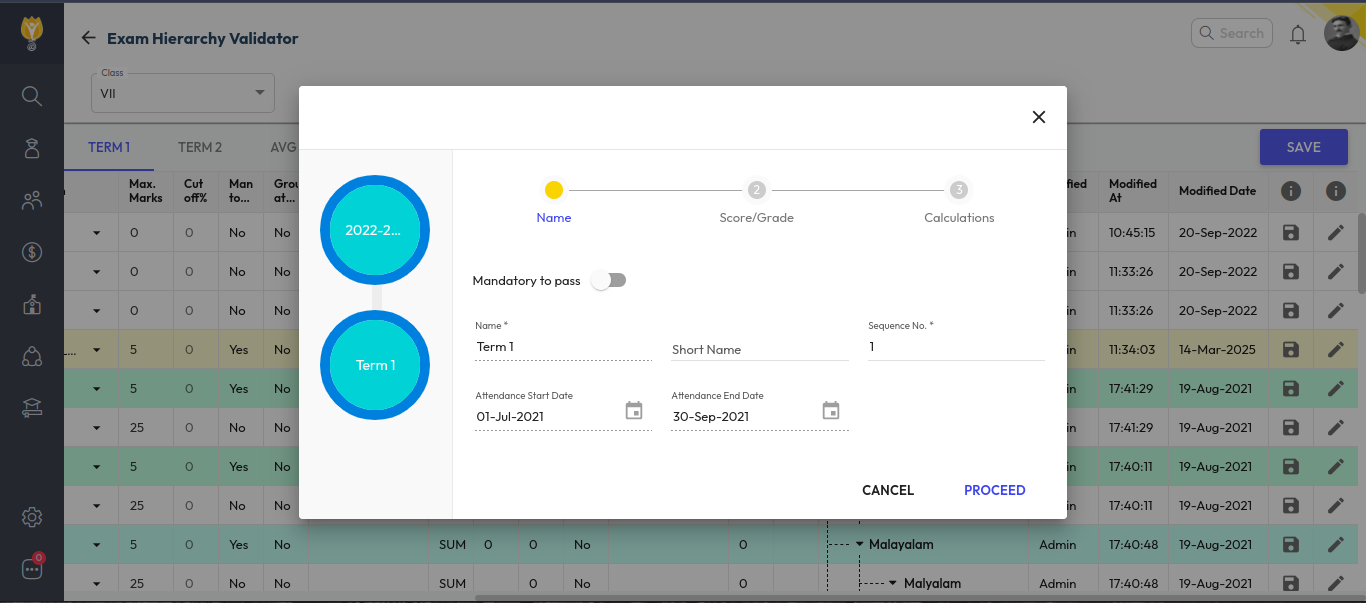Click the CANCEL button in dialog
Image resolution: width=1366 pixels, height=603 pixels.
888,490
